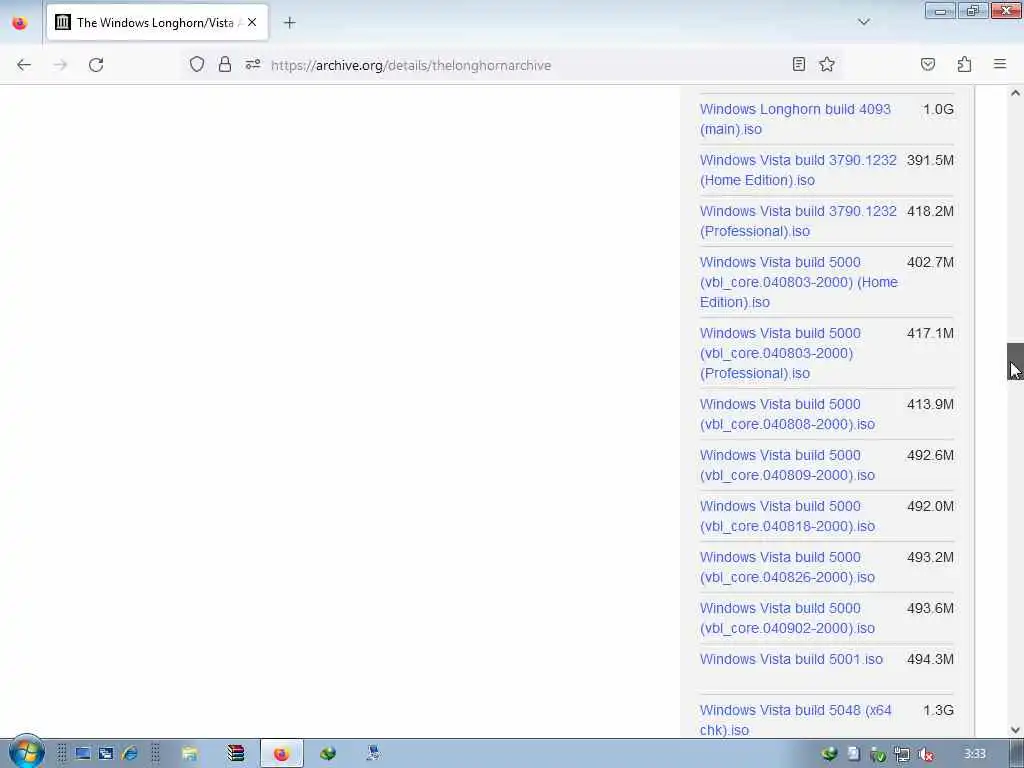Screen dimensions: 1024x768
Task: Open the file explorer taskbar folder icon
Action: [189, 754]
